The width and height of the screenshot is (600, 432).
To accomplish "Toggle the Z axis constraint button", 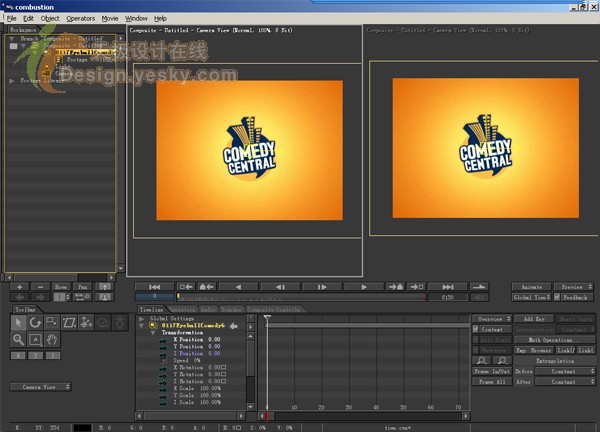I will (x=53, y=355).
